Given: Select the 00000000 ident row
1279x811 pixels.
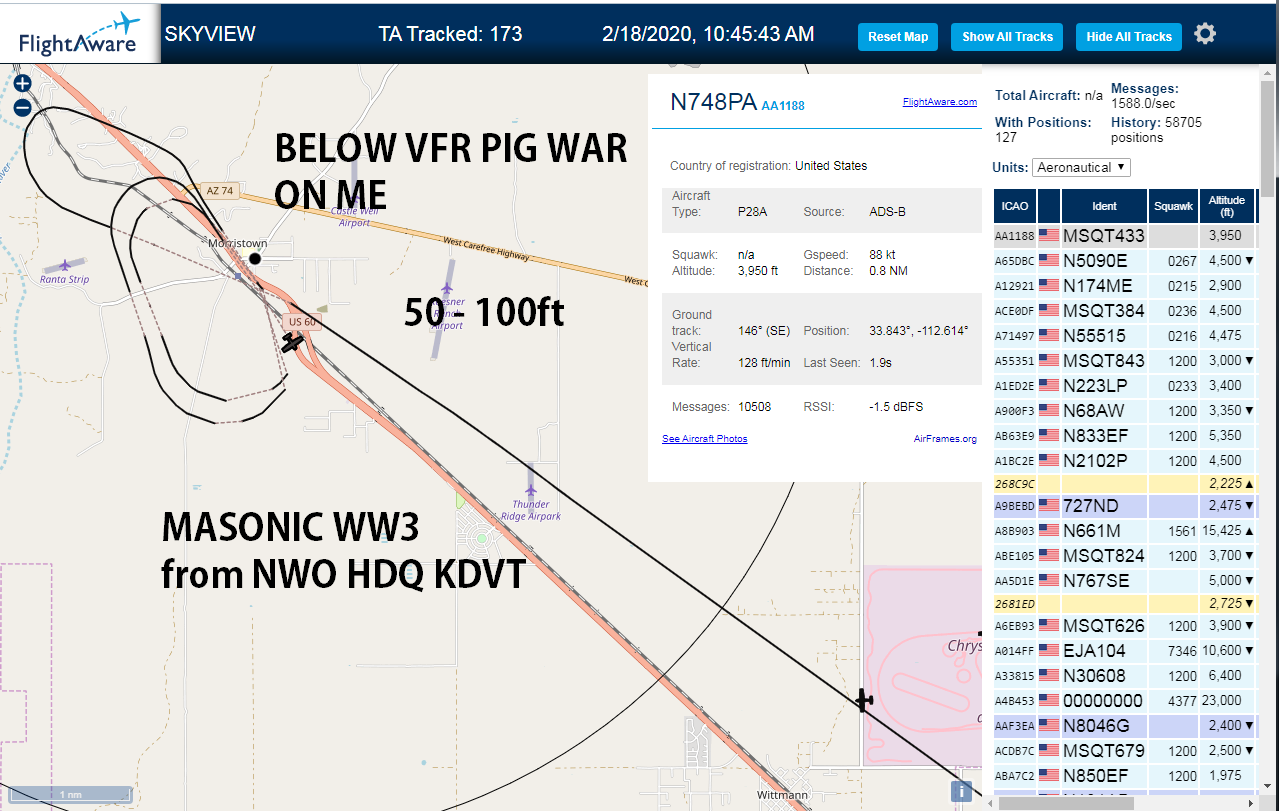Looking at the screenshot, I should coord(1124,701).
